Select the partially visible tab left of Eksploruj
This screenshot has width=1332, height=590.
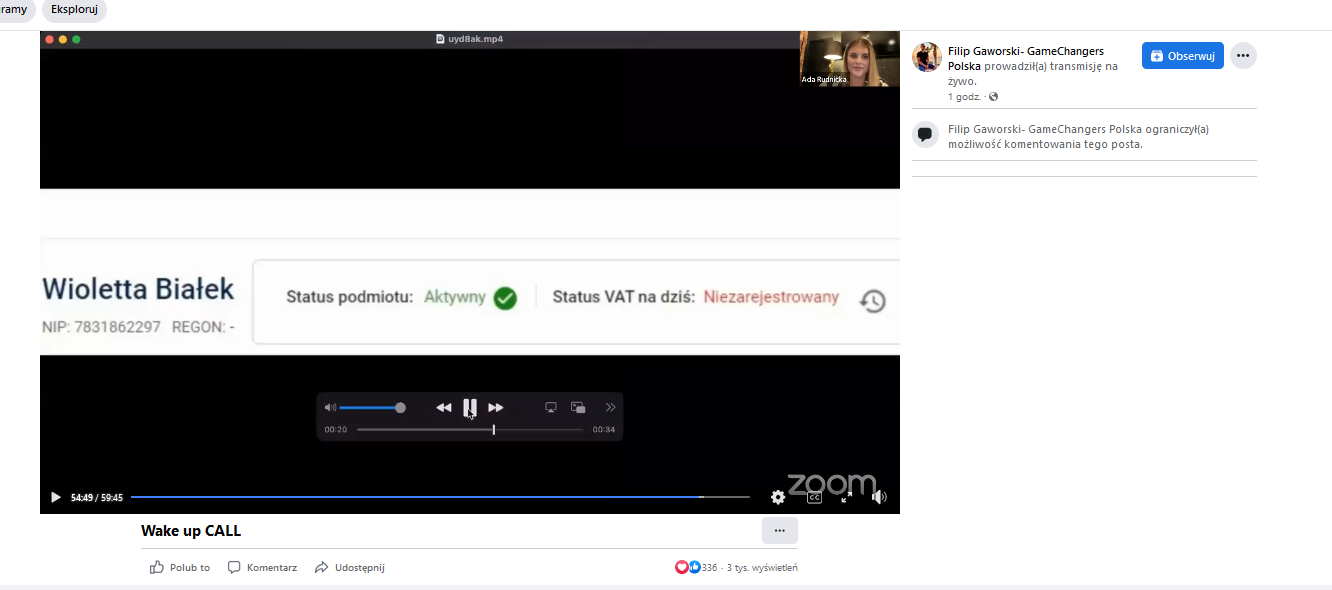point(14,9)
